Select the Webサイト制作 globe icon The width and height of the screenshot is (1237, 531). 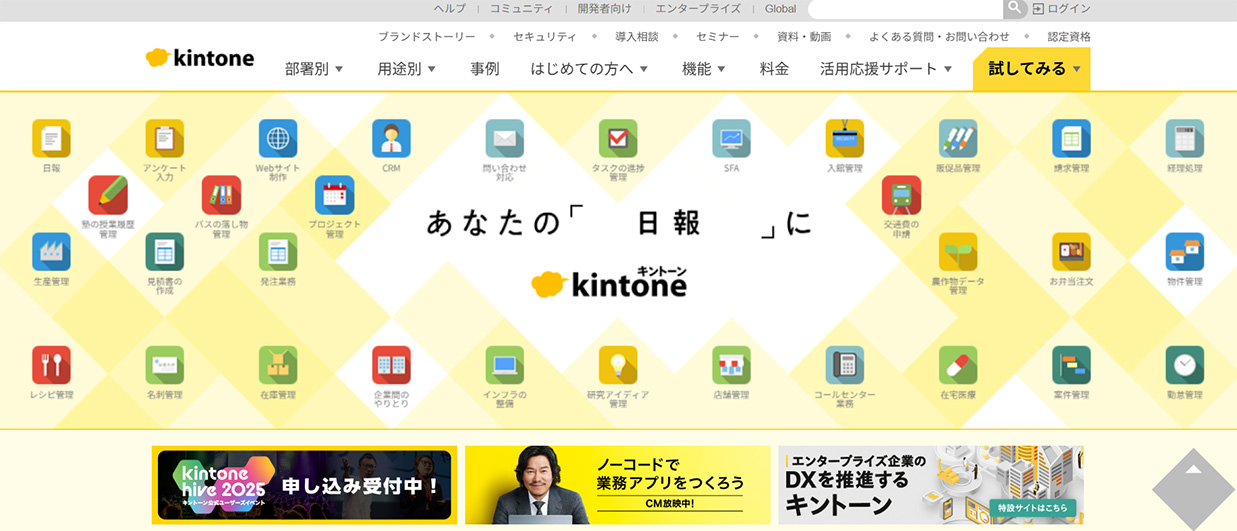(x=278, y=138)
